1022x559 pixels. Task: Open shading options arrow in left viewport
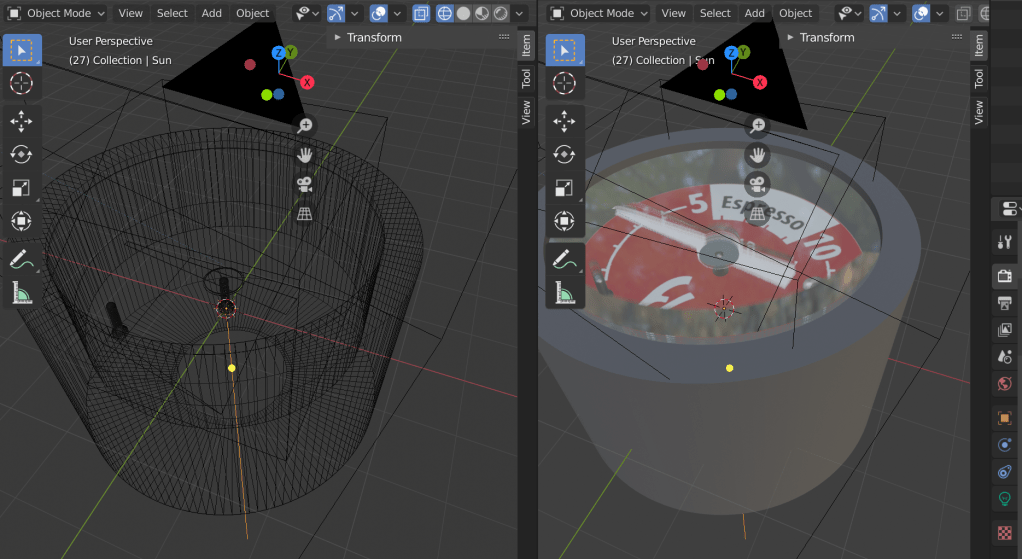coord(519,13)
